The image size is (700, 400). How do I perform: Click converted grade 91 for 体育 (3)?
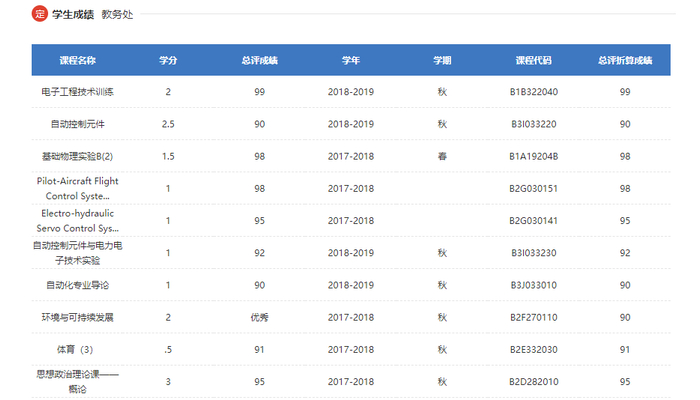(x=625, y=350)
